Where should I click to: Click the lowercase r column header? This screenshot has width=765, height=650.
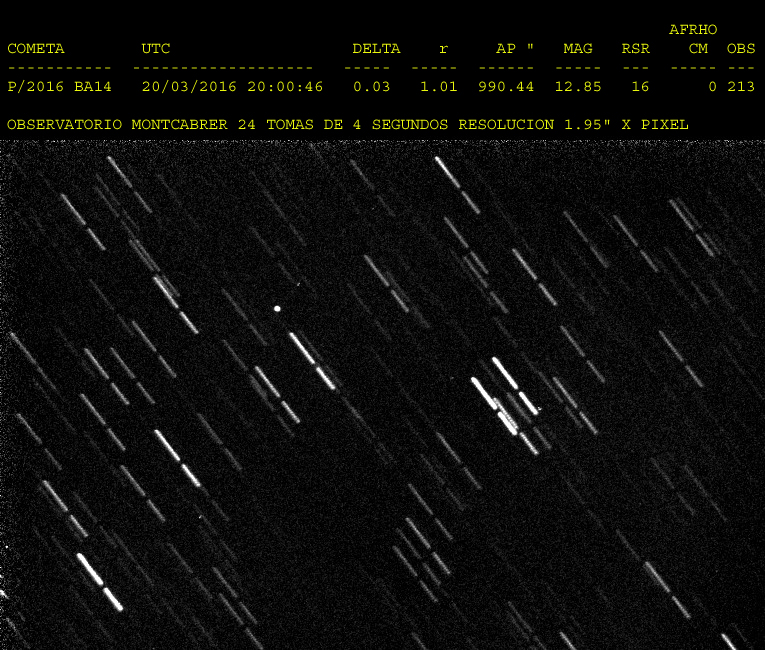point(443,49)
